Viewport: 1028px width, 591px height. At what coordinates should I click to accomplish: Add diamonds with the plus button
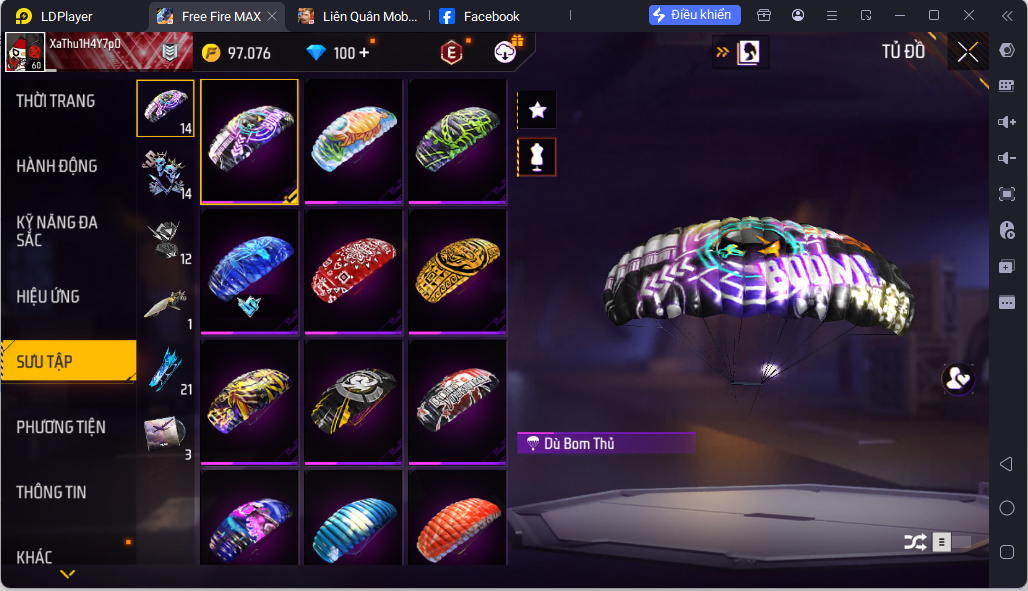point(364,52)
